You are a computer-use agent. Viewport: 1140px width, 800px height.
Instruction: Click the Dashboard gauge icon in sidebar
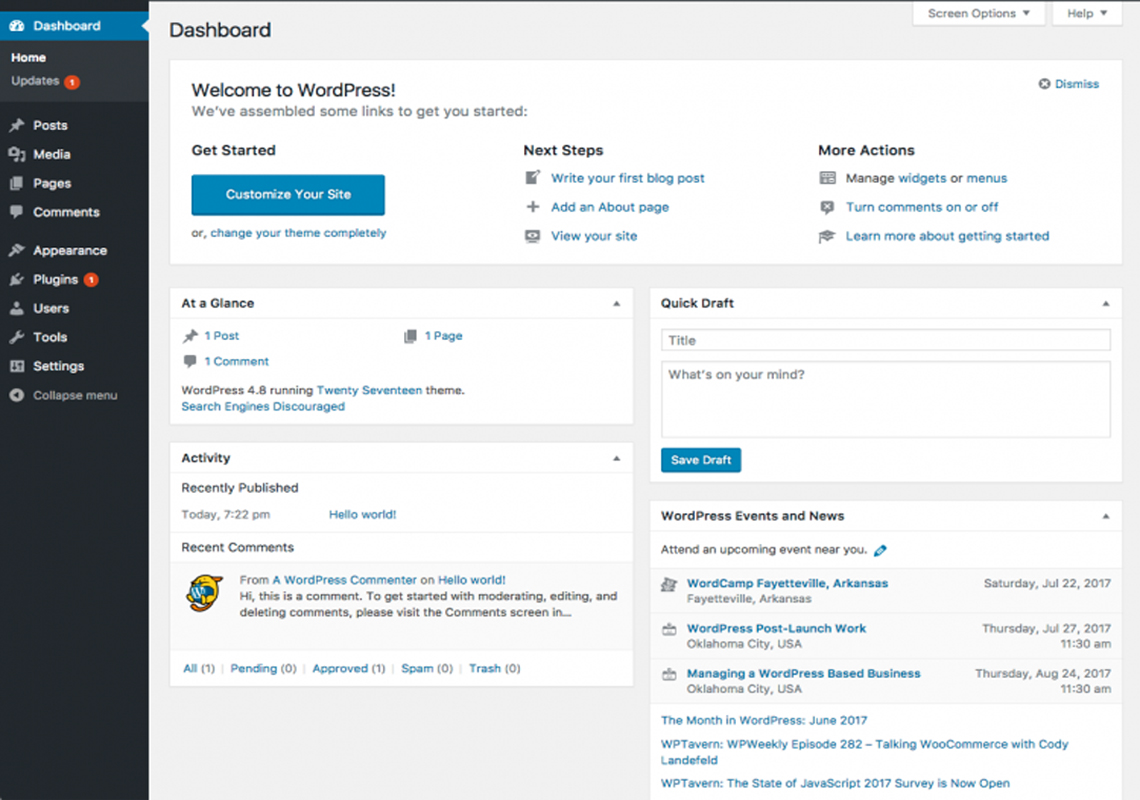[17, 25]
